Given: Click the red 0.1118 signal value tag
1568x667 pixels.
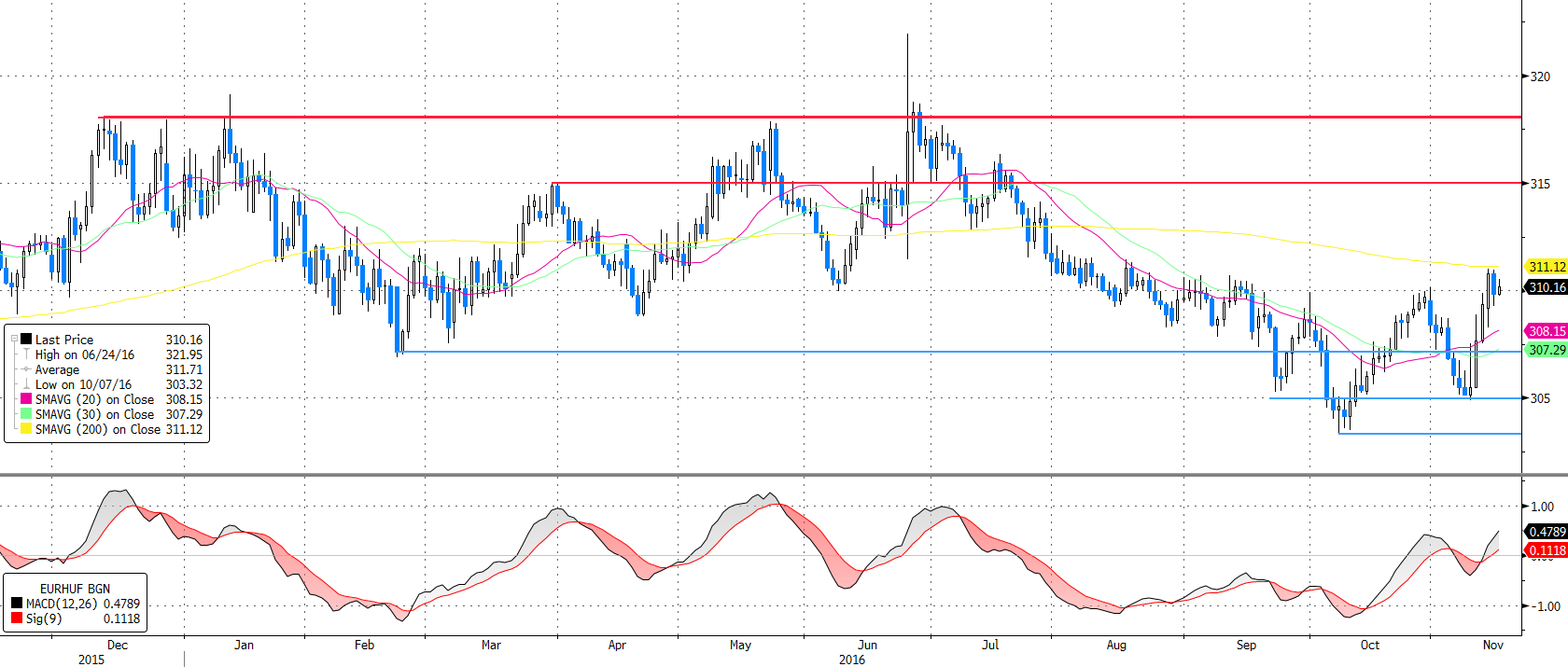Looking at the screenshot, I should coord(1547,550).
